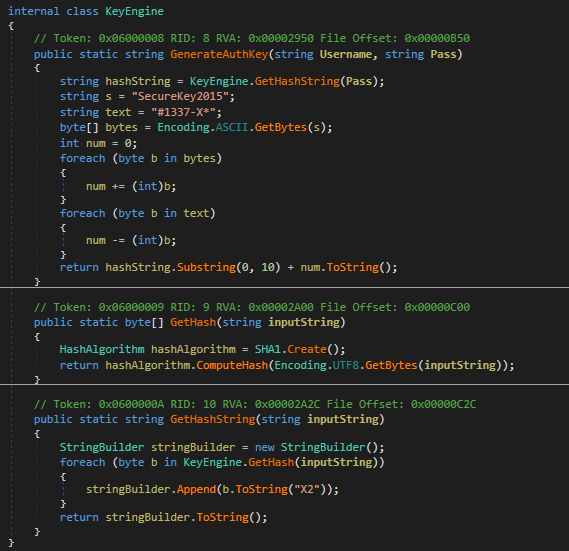Click the File Offset 0x00000B50 value
Viewport: 569px width, 551px height.
pyautogui.click(x=437, y=38)
